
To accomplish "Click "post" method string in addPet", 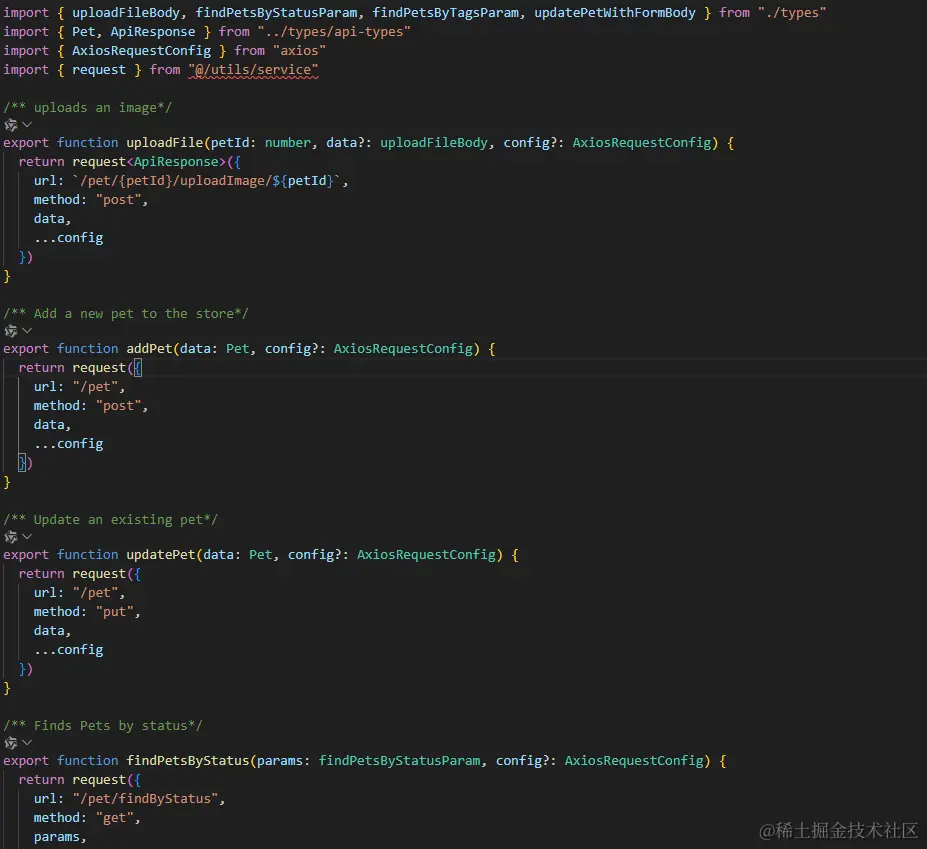I will click(x=118, y=406).
